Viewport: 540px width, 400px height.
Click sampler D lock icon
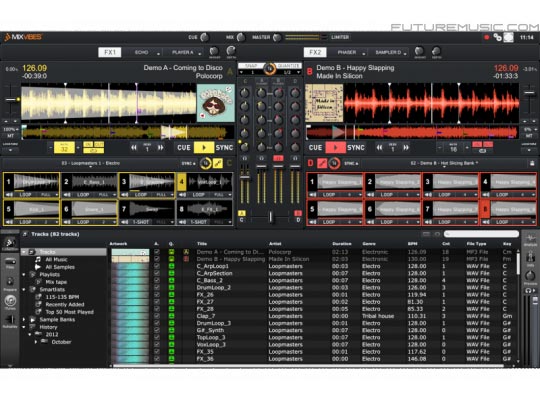point(531,163)
